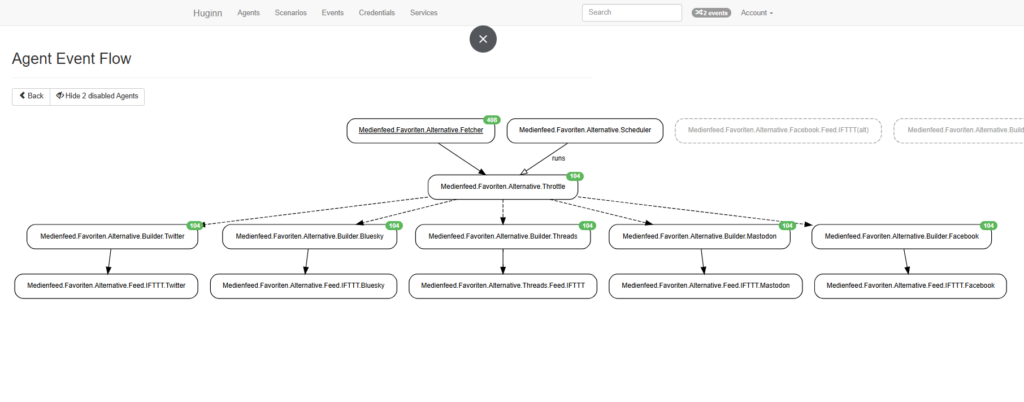Screen dimensions: 1024x402
Task: Click the 406 badge on Fetcher node
Action: [x=491, y=120]
